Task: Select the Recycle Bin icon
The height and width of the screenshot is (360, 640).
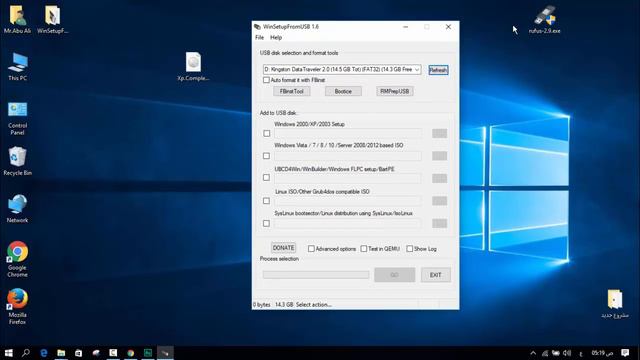Action: pos(18,161)
